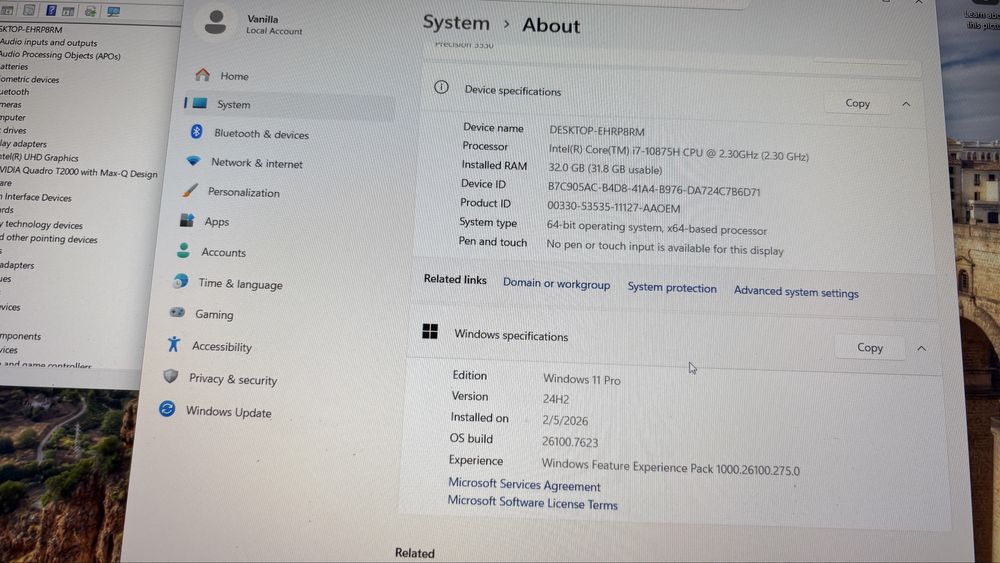Select Bluetooth node in Device Manager
The width and height of the screenshot is (1000, 563).
point(15,92)
